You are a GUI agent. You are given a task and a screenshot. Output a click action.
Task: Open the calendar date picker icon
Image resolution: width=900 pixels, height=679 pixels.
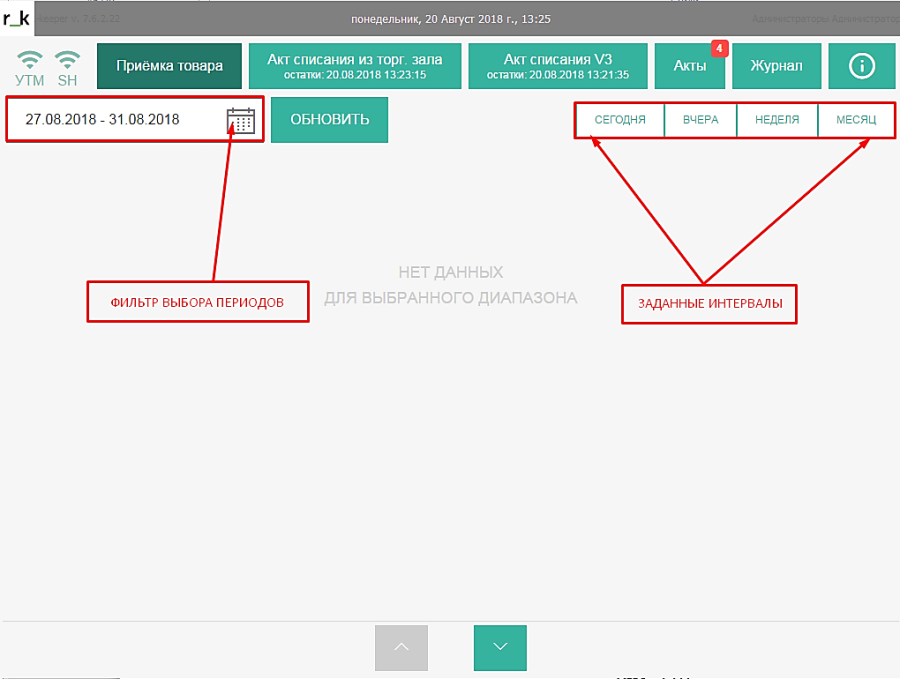click(241, 120)
